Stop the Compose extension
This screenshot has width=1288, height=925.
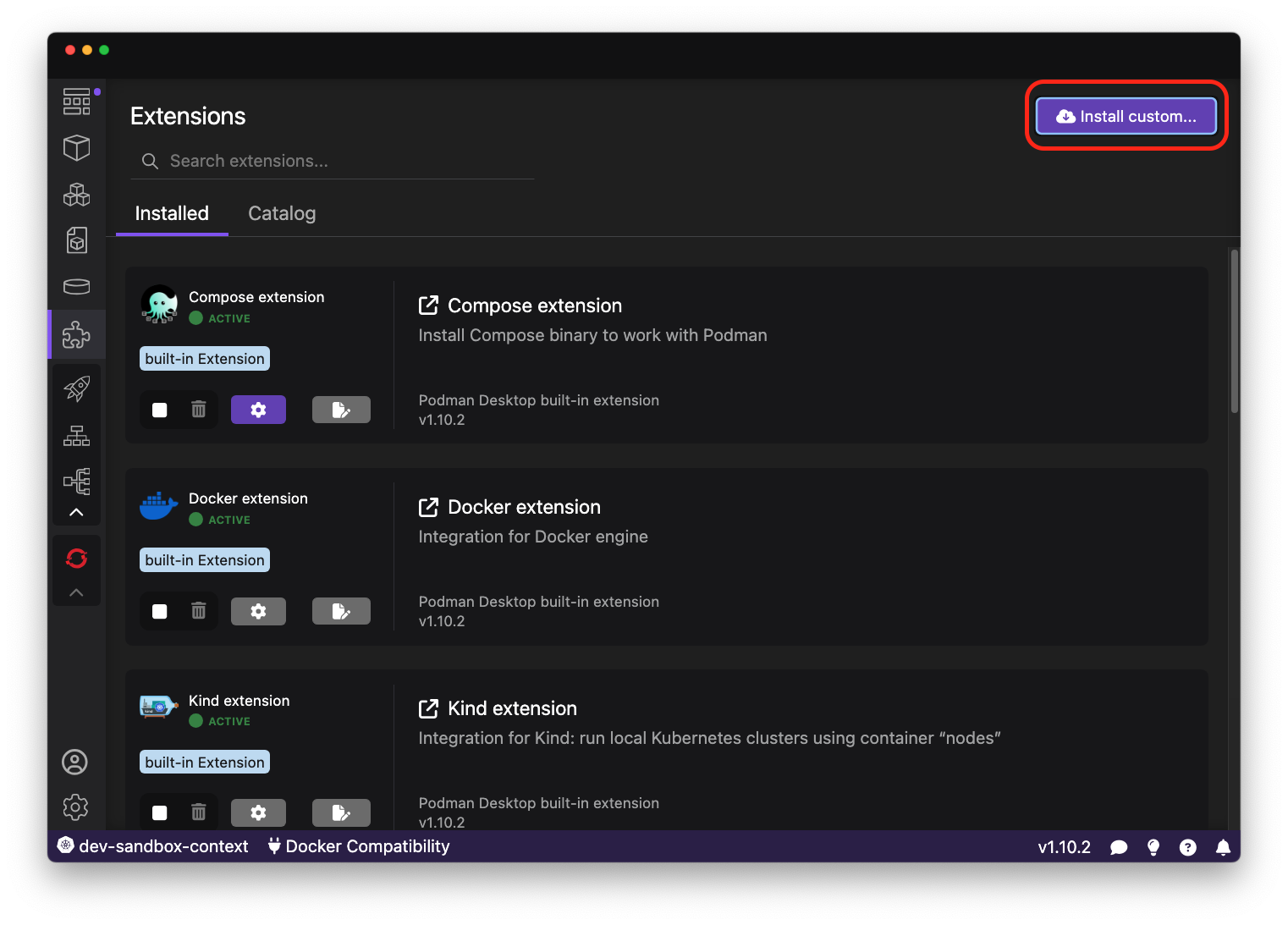pyautogui.click(x=160, y=410)
